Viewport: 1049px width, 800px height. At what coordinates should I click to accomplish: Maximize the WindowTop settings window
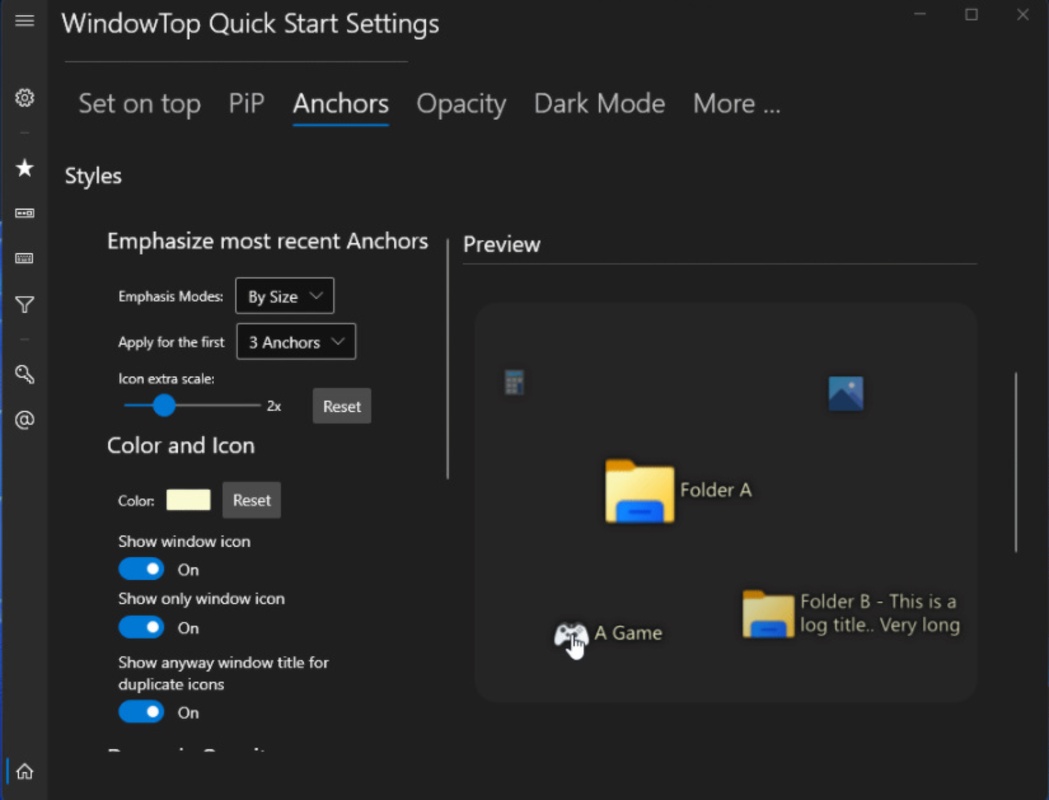[x=971, y=14]
